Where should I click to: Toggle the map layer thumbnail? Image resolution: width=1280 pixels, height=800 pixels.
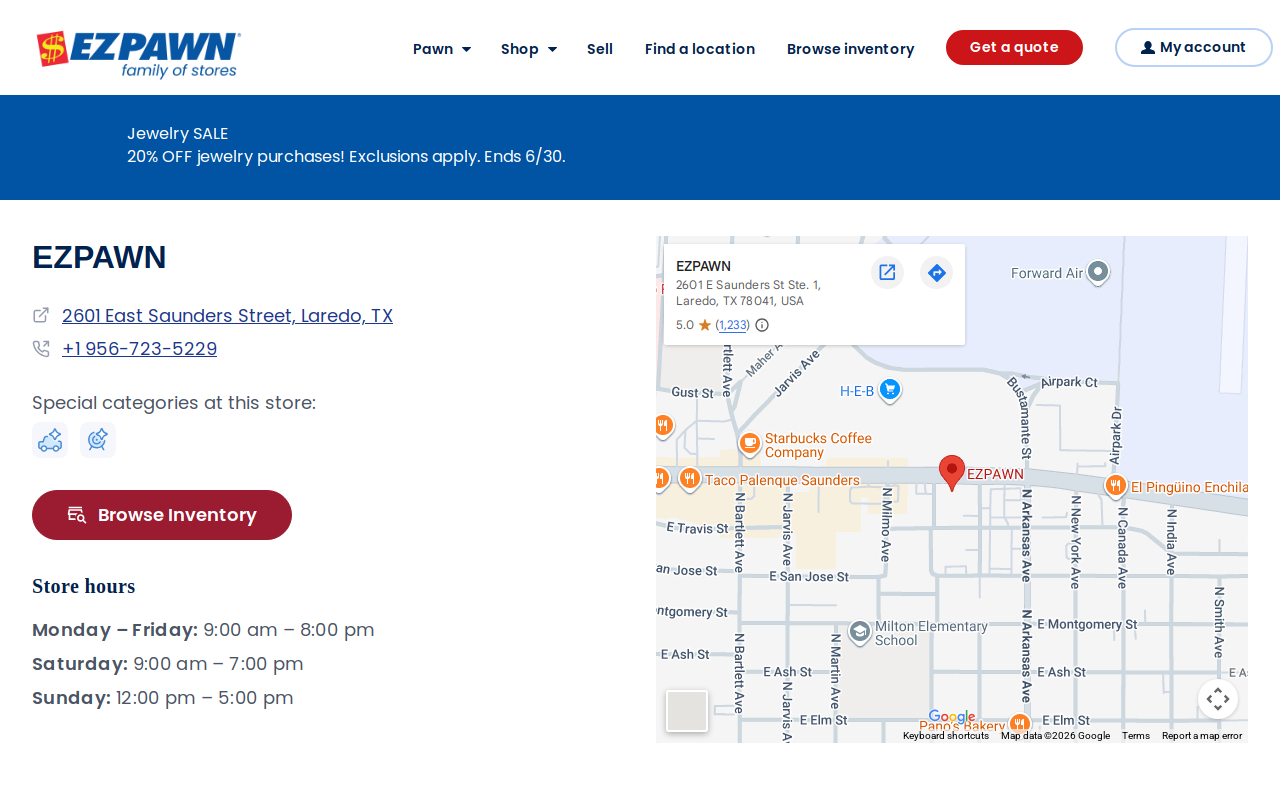687,711
